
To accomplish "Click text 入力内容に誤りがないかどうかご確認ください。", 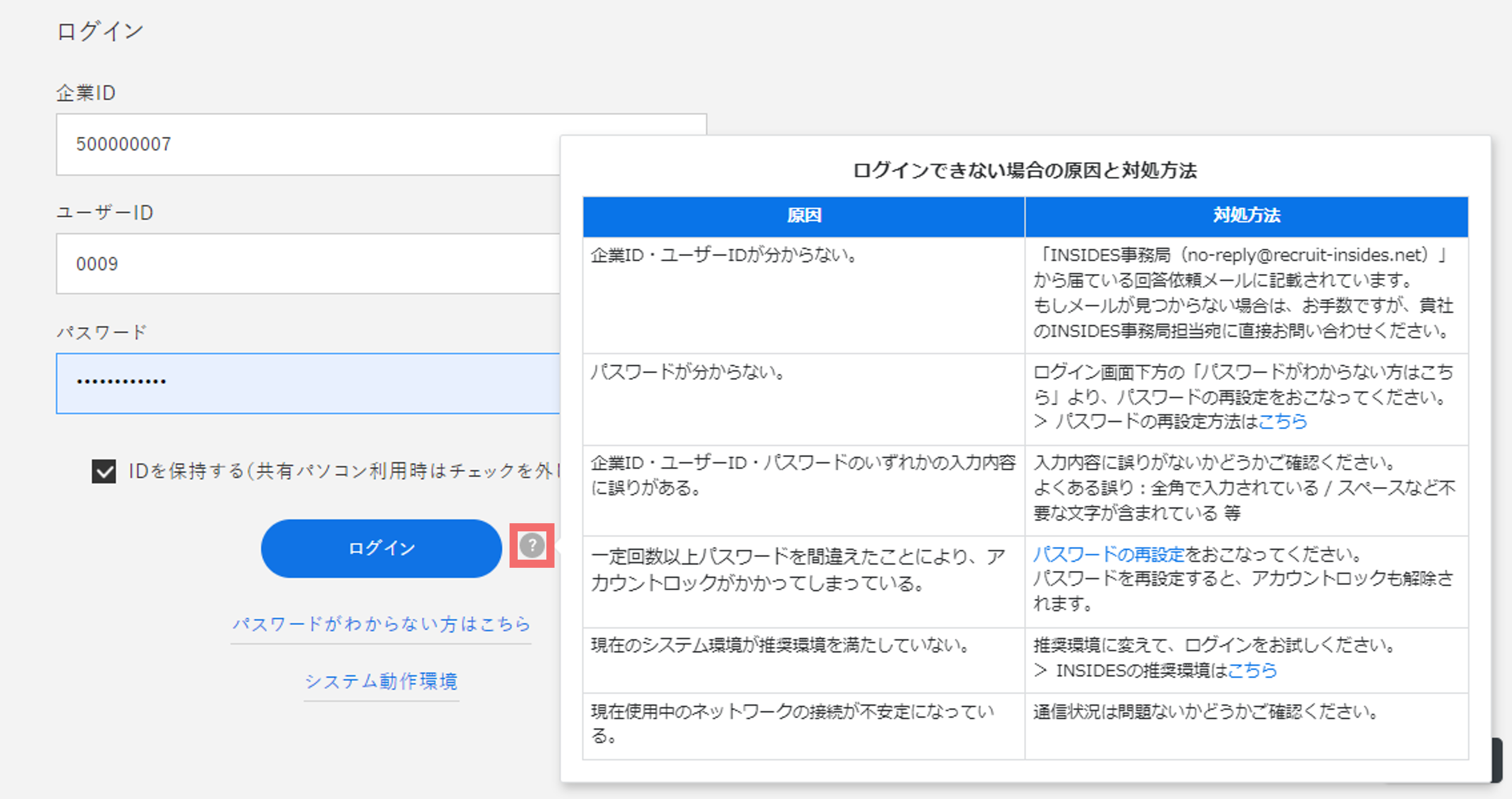I will tap(1214, 463).
